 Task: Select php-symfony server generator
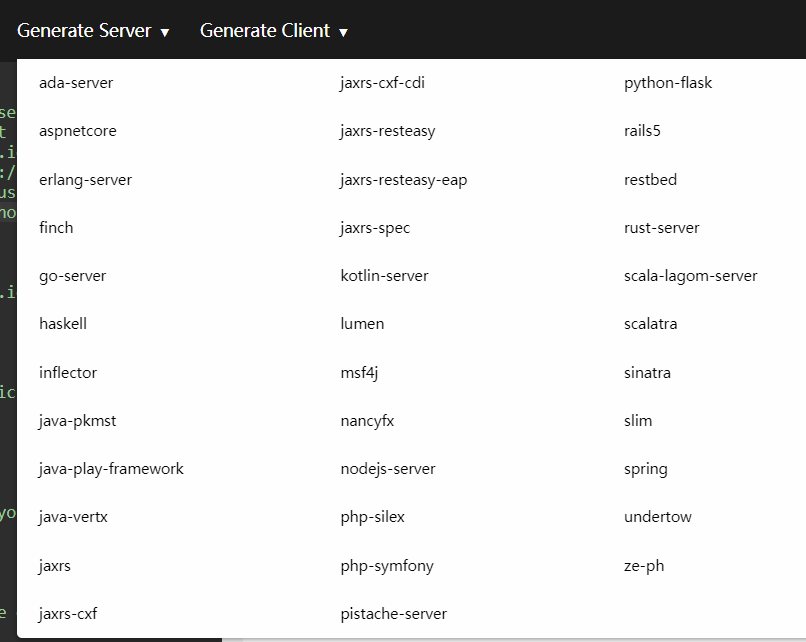point(387,566)
